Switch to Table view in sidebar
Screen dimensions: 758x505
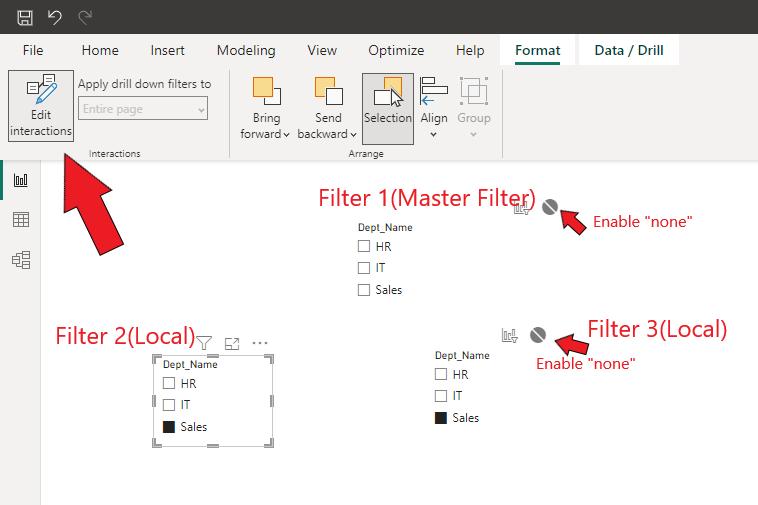coord(21,220)
